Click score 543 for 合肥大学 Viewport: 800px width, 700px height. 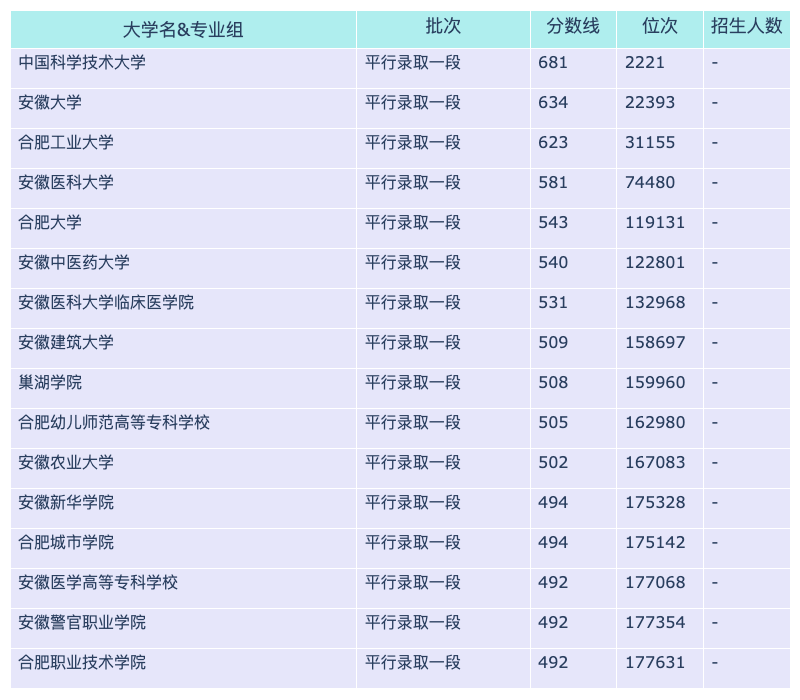coord(553,222)
